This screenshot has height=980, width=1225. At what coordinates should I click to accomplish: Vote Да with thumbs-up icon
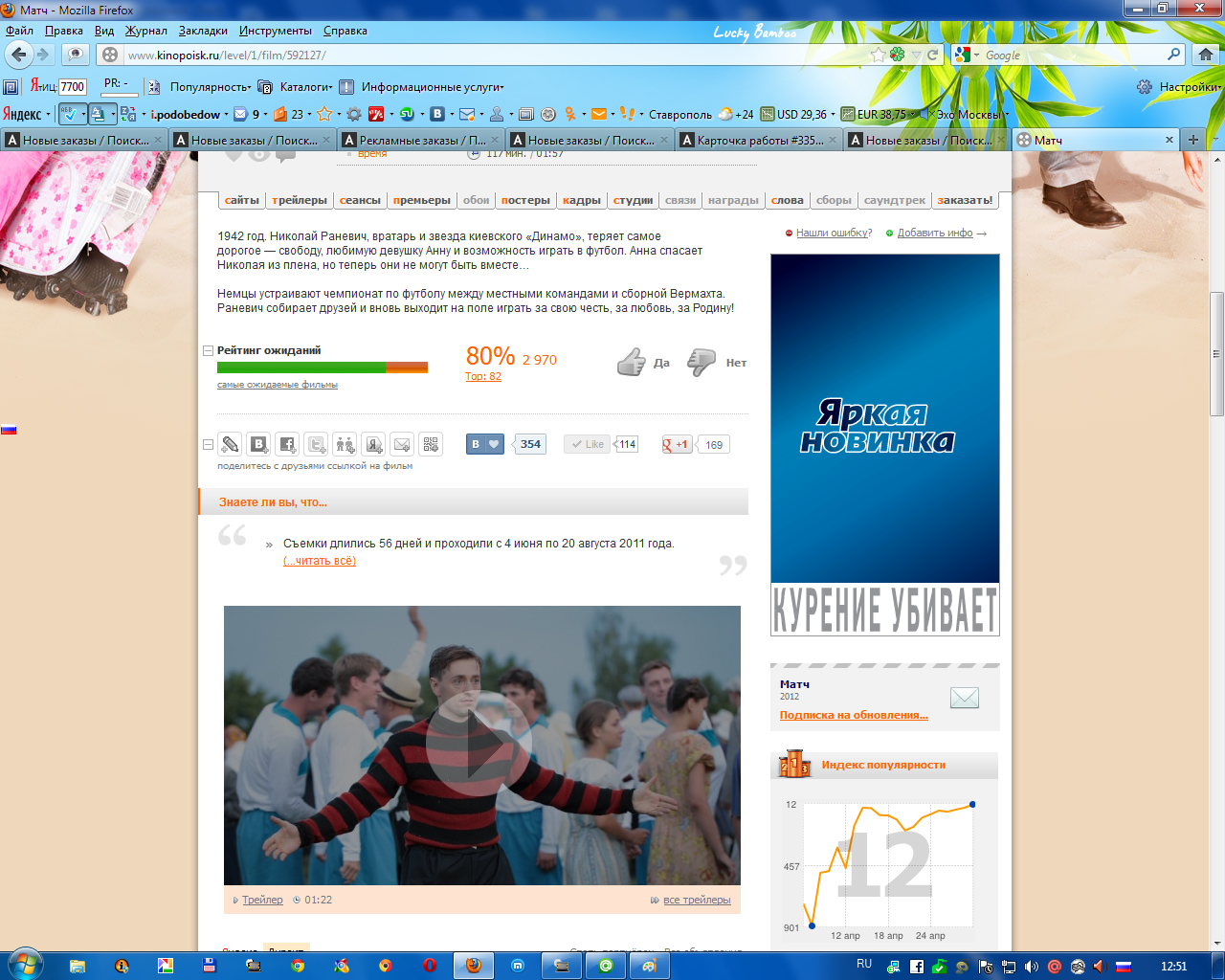[x=631, y=363]
